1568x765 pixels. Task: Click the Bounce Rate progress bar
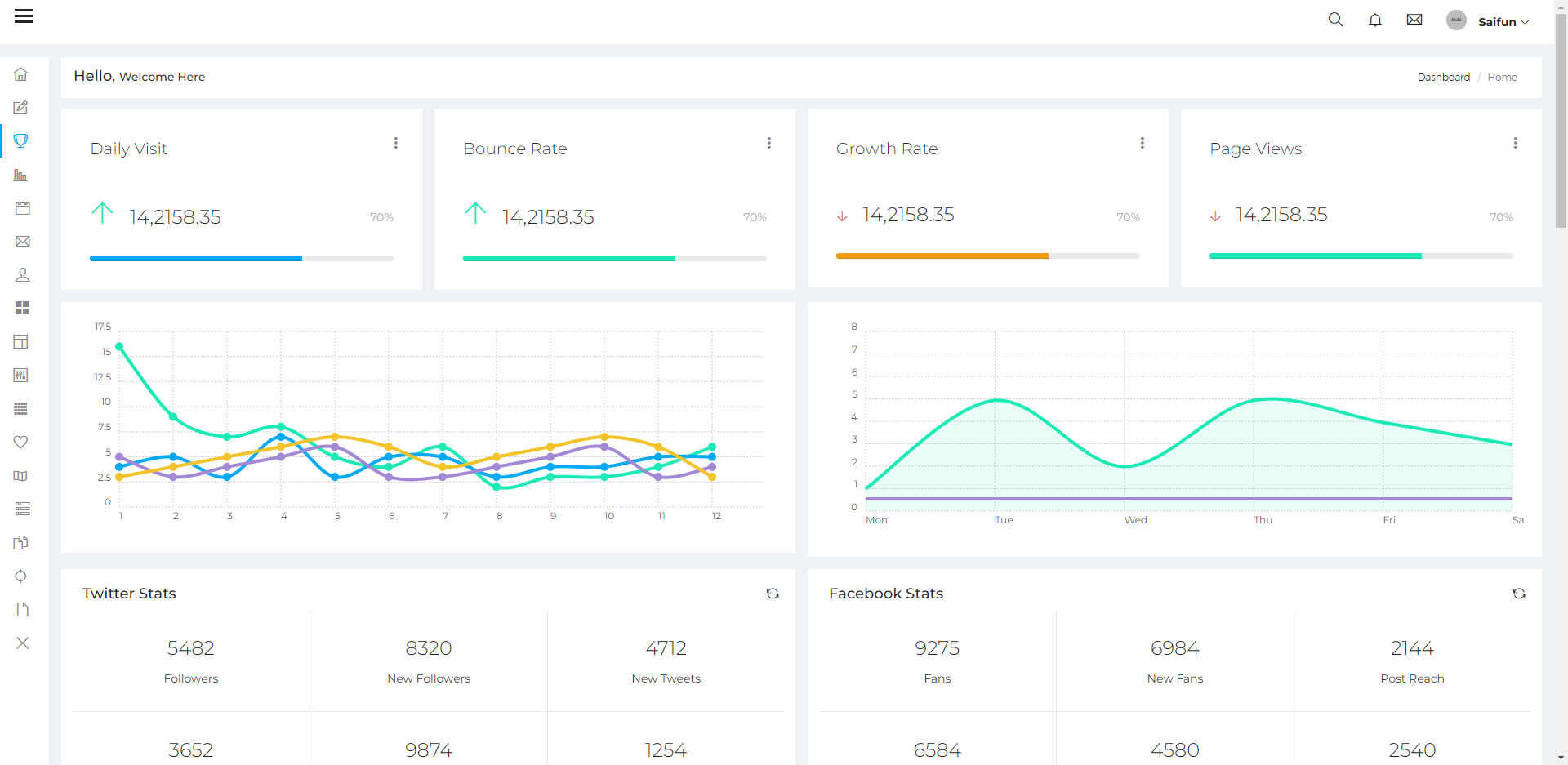point(614,258)
